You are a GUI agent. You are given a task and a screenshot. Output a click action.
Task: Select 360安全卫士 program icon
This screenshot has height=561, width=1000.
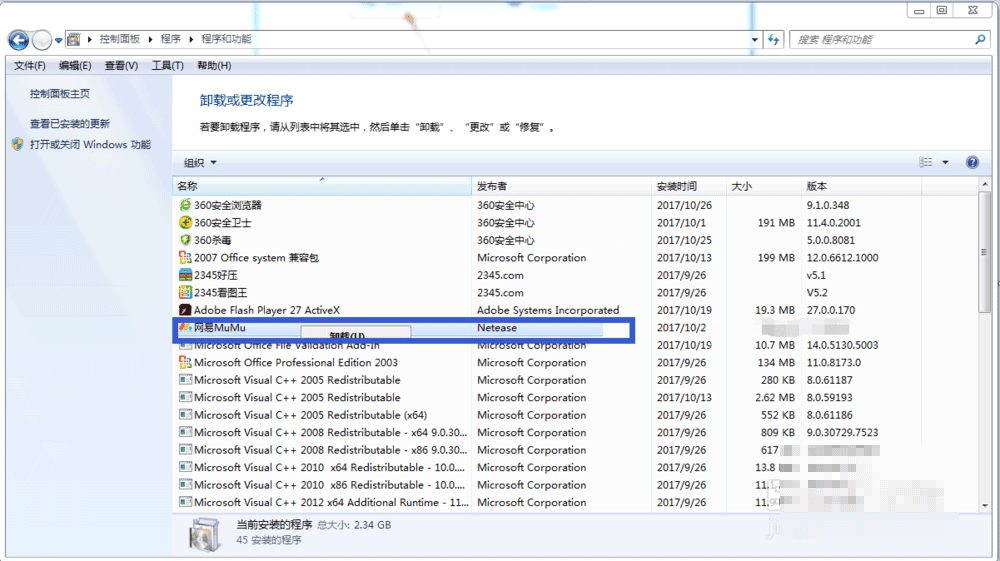(x=185, y=222)
